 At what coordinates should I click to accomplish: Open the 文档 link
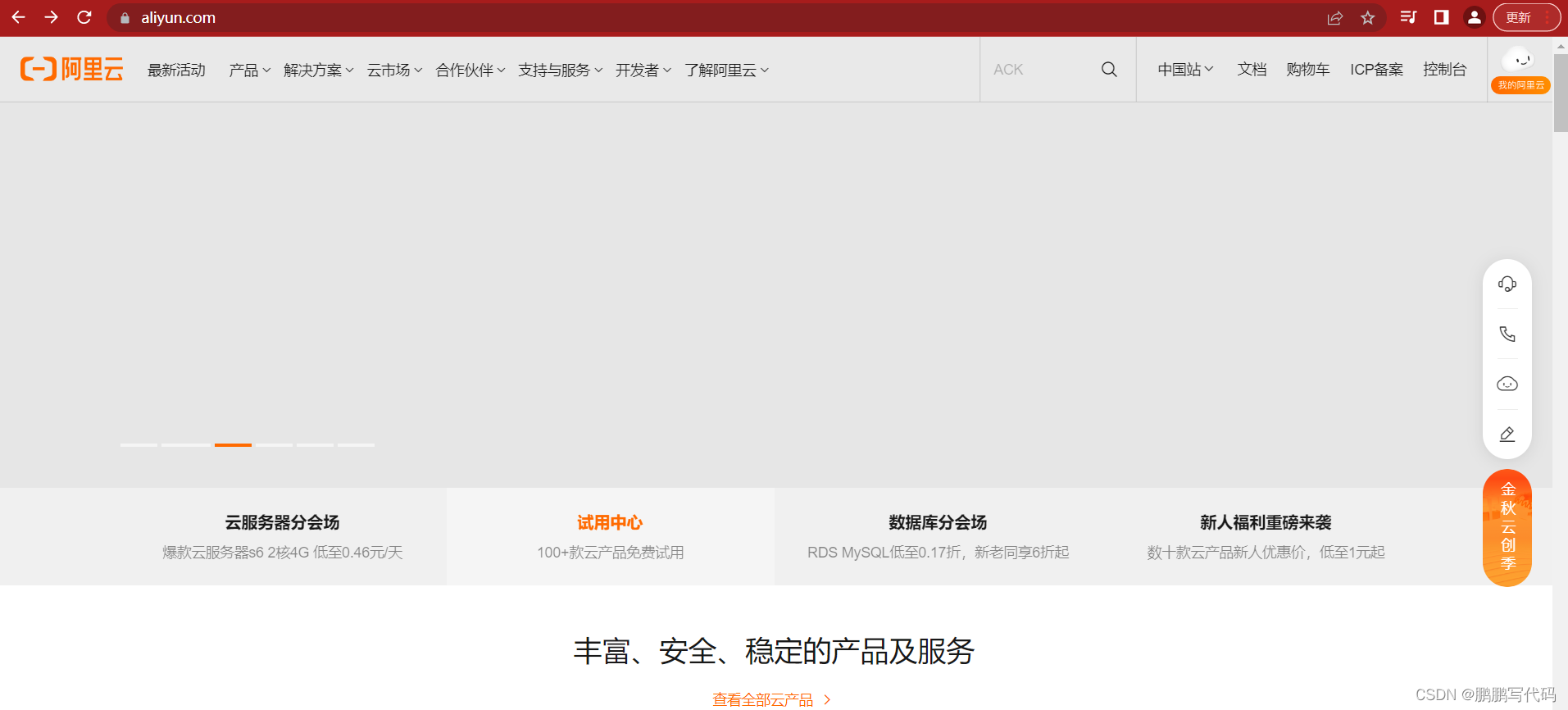coord(1252,70)
